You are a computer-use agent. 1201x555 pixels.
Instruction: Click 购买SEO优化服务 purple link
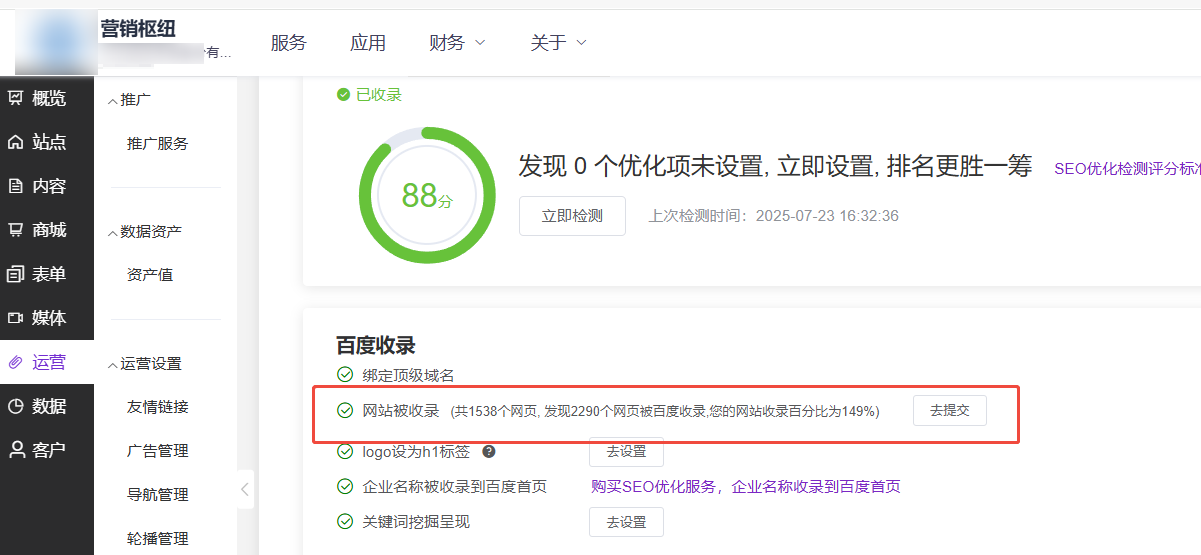655,487
